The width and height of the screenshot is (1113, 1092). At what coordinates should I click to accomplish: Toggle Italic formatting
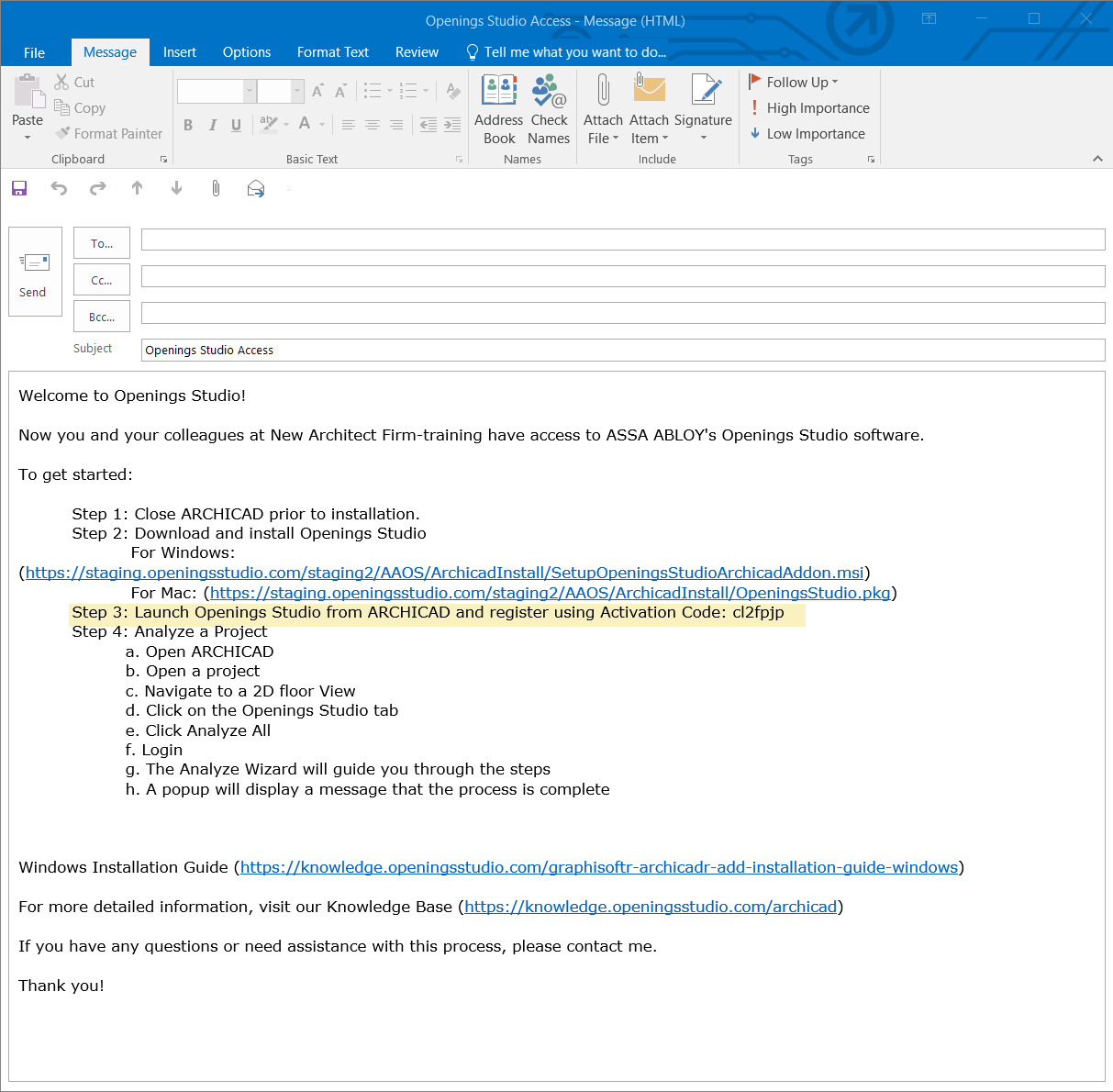[x=212, y=125]
